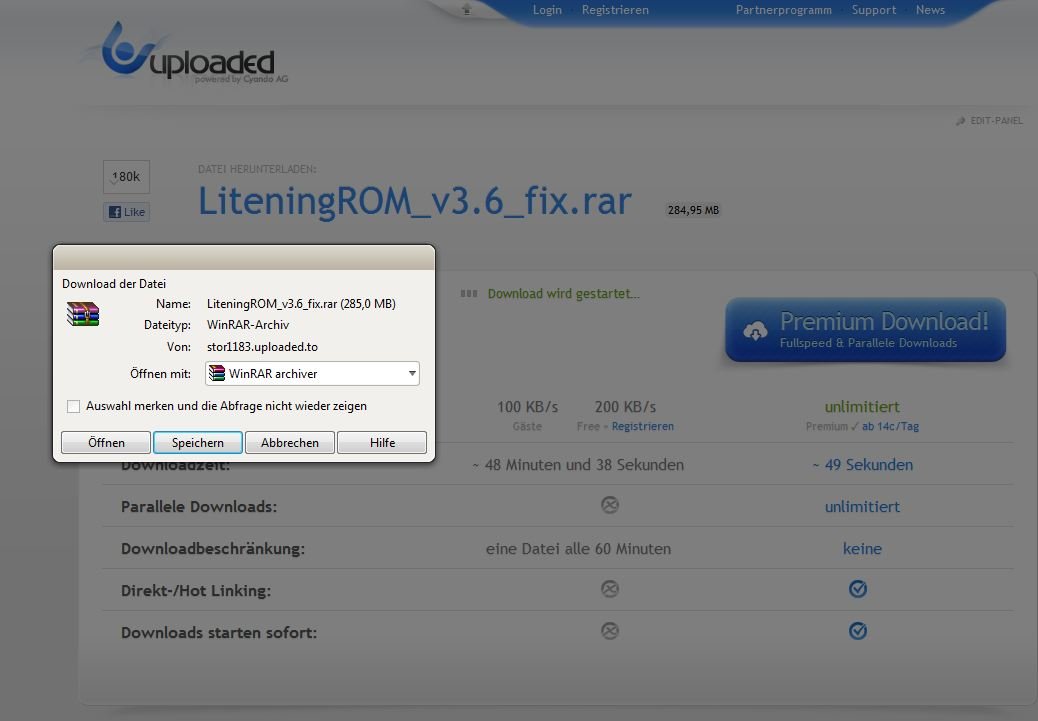Click the crossed-out icon for Parallele Downloads
Viewport: 1038px width, 721px height.
click(610, 505)
